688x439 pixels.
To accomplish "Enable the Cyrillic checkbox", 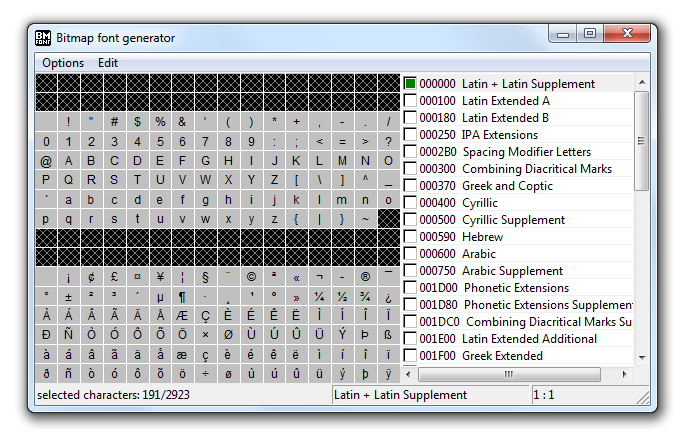I will 410,203.
